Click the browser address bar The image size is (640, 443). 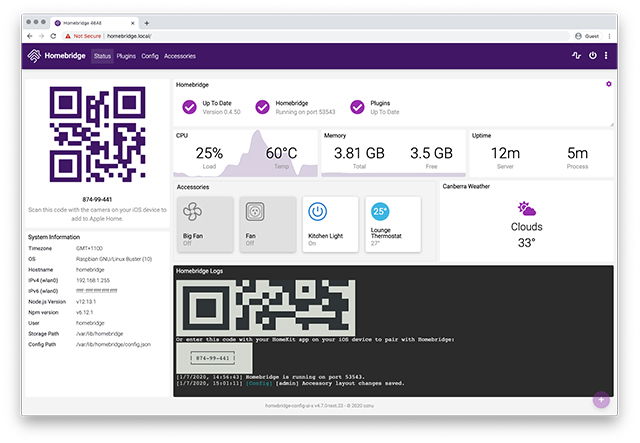tap(300, 35)
